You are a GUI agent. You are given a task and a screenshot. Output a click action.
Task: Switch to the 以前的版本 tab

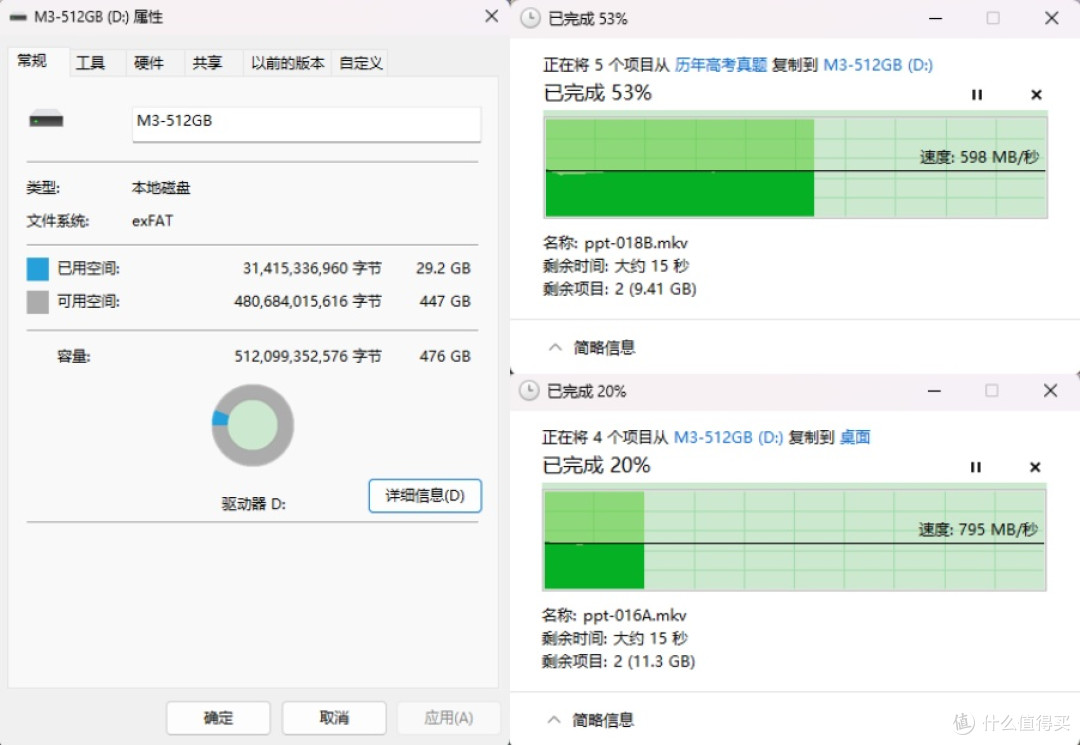tap(287, 63)
